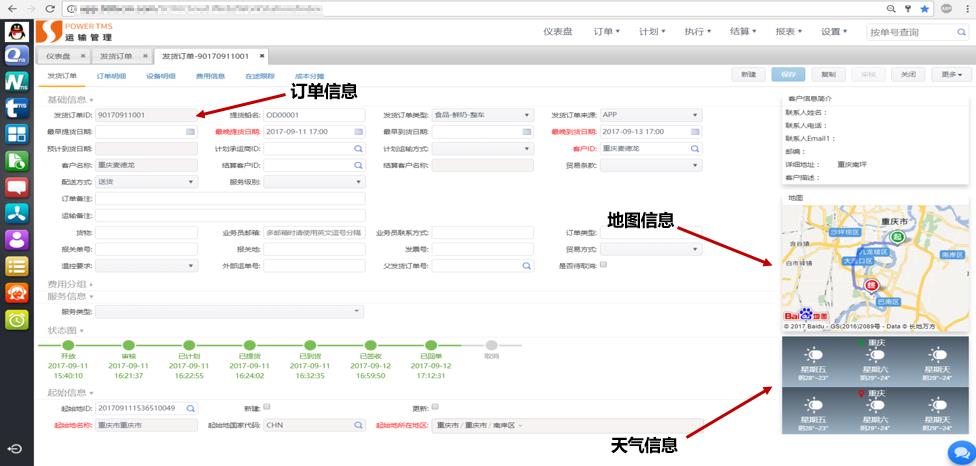Click the red chat bubble sidebar icon

click(x=17, y=187)
